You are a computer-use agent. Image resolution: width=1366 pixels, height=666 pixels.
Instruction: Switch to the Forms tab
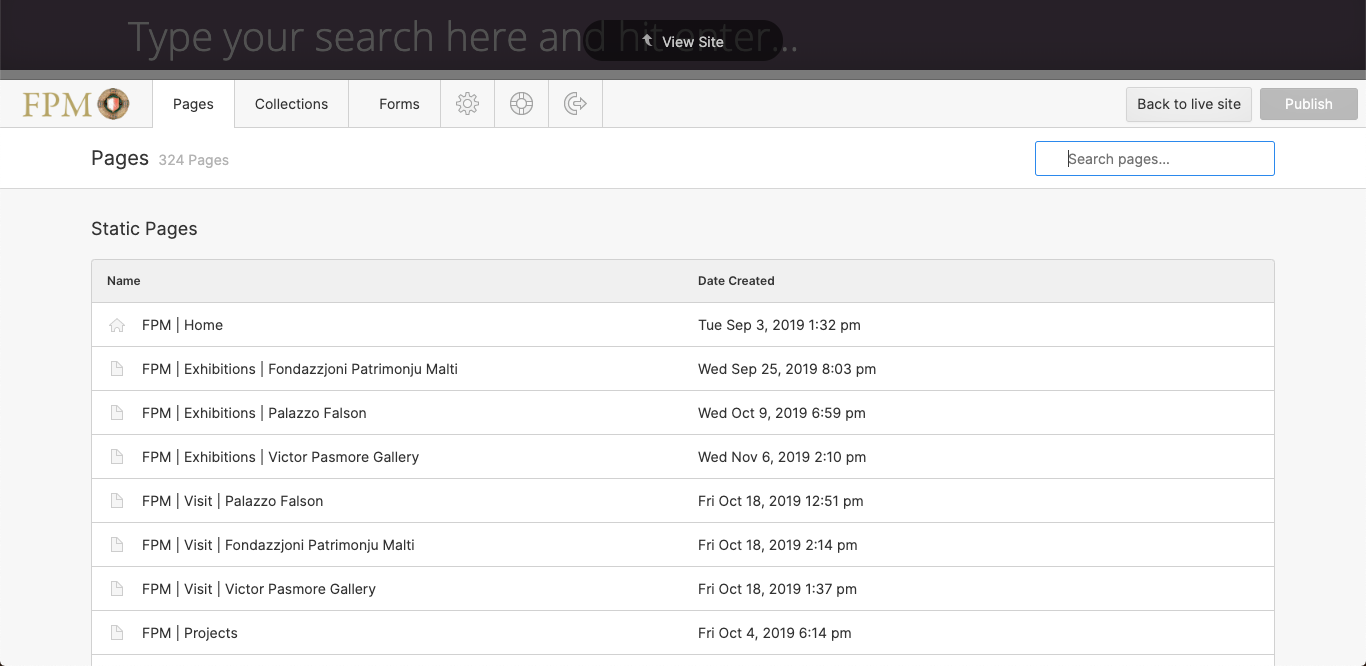pyautogui.click(x=399, y=104)
